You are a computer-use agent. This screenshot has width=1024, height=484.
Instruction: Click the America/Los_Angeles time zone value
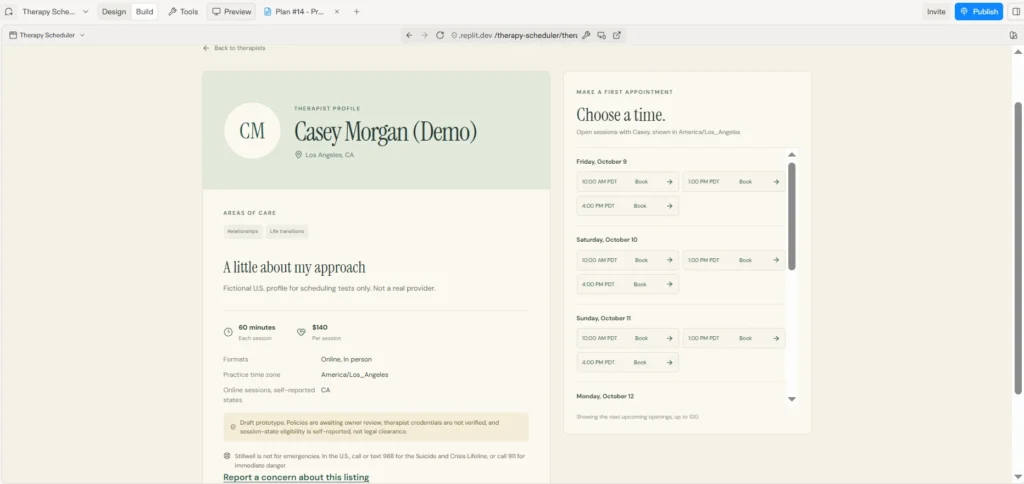(355, 375)
